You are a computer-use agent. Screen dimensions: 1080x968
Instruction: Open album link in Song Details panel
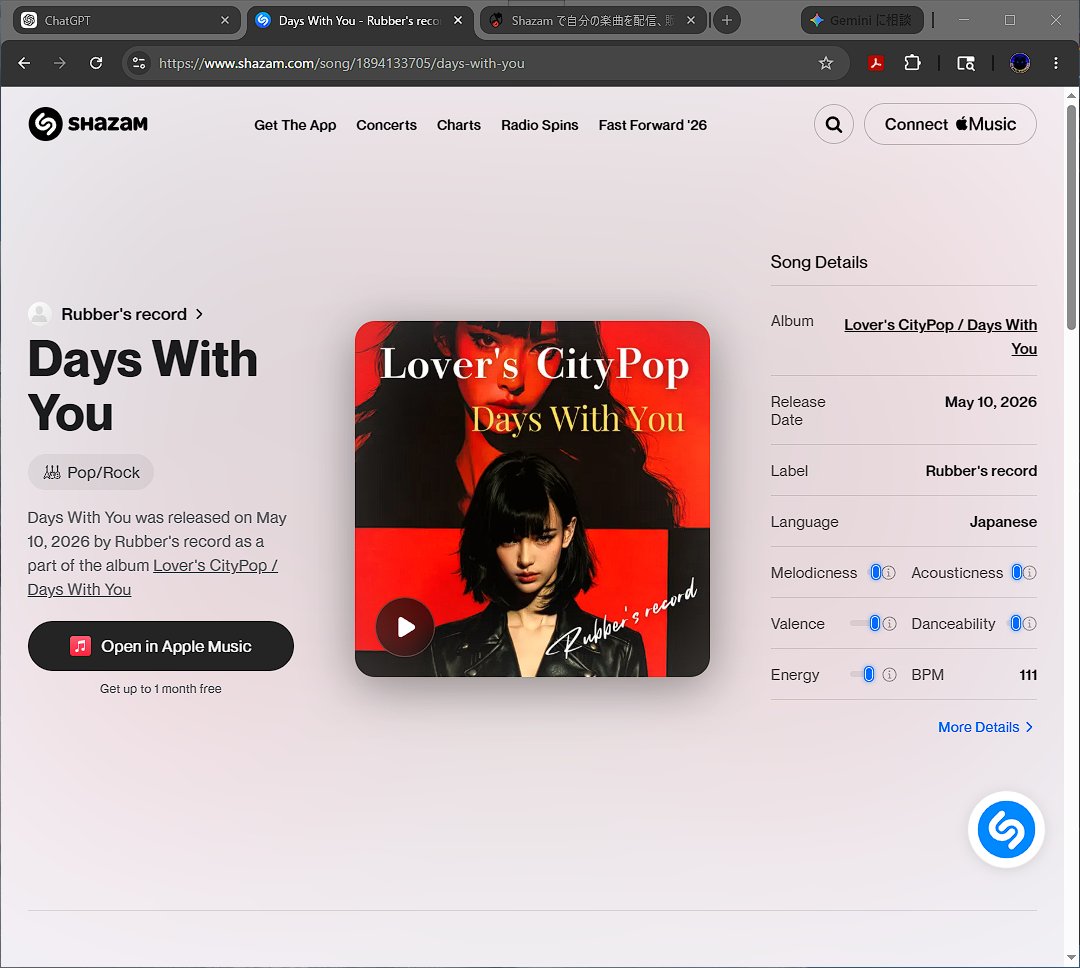pyautogui.click(x=940, y=336)
